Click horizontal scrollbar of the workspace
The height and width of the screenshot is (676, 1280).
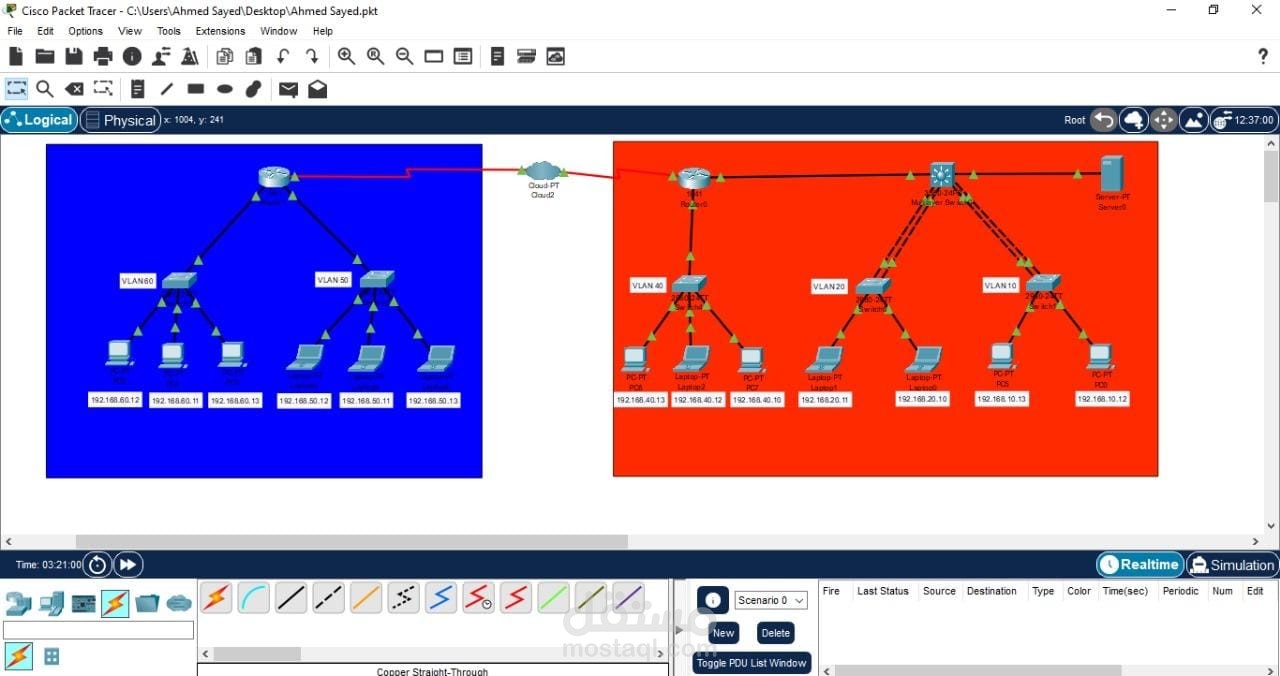pos(351,541)
